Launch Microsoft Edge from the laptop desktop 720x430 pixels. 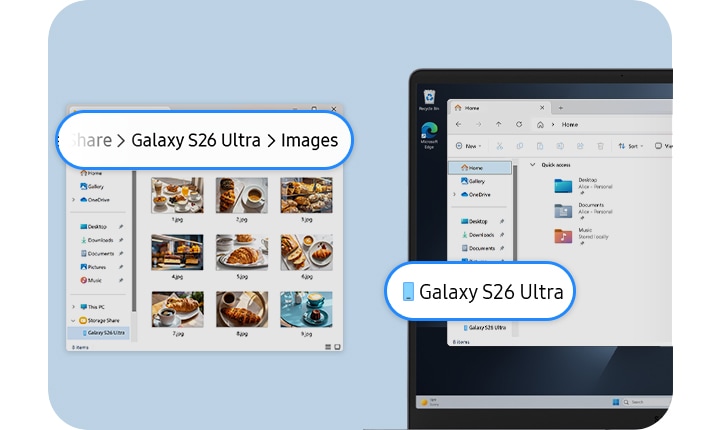(429, 136)
